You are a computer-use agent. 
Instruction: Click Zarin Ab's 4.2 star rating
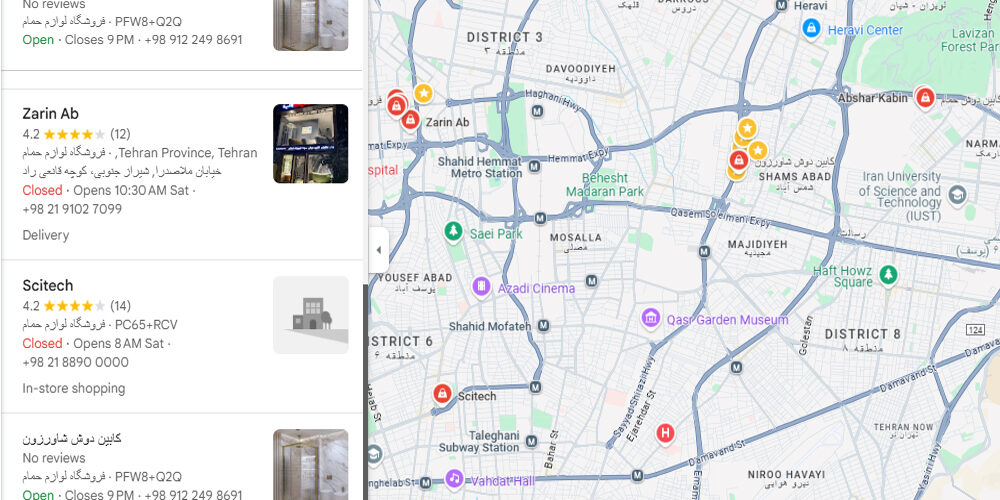point(64,134)
